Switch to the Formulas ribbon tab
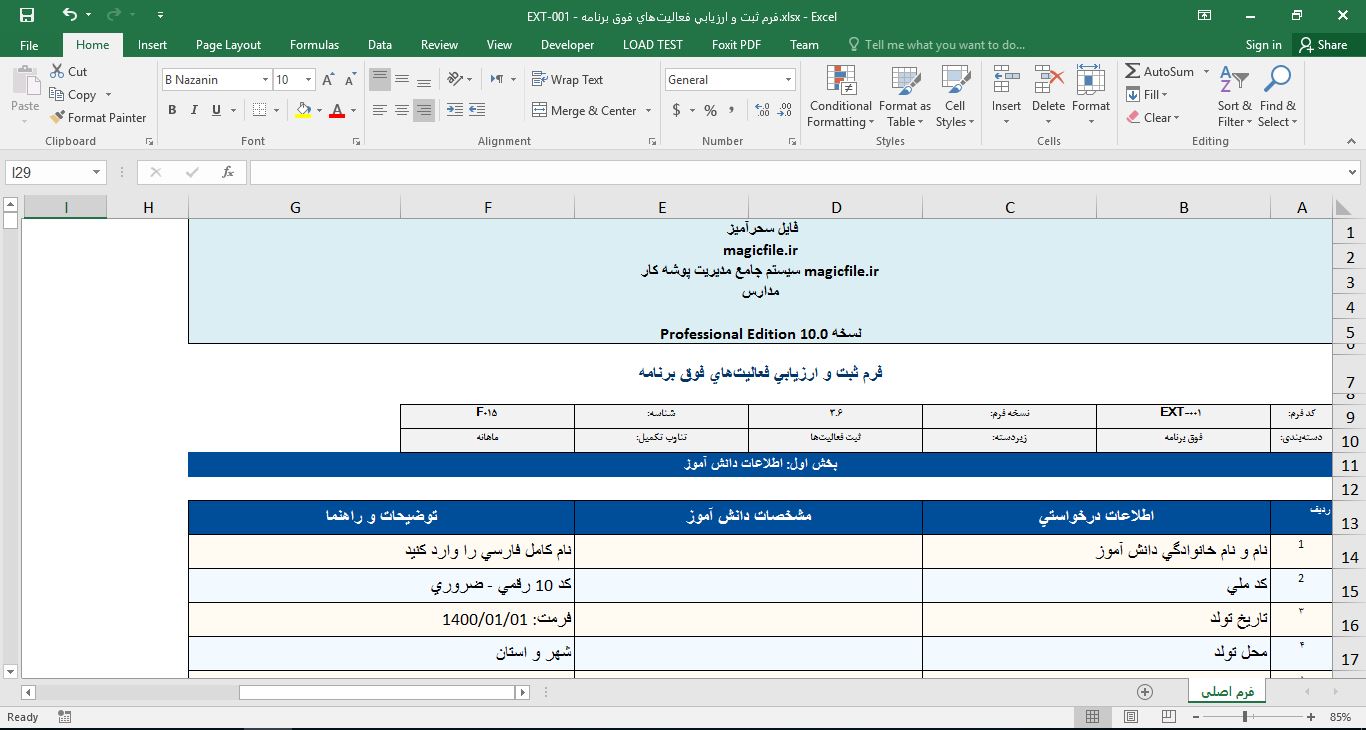The image size is (1366, 730). pyautogui.click(x=314, y=45)
